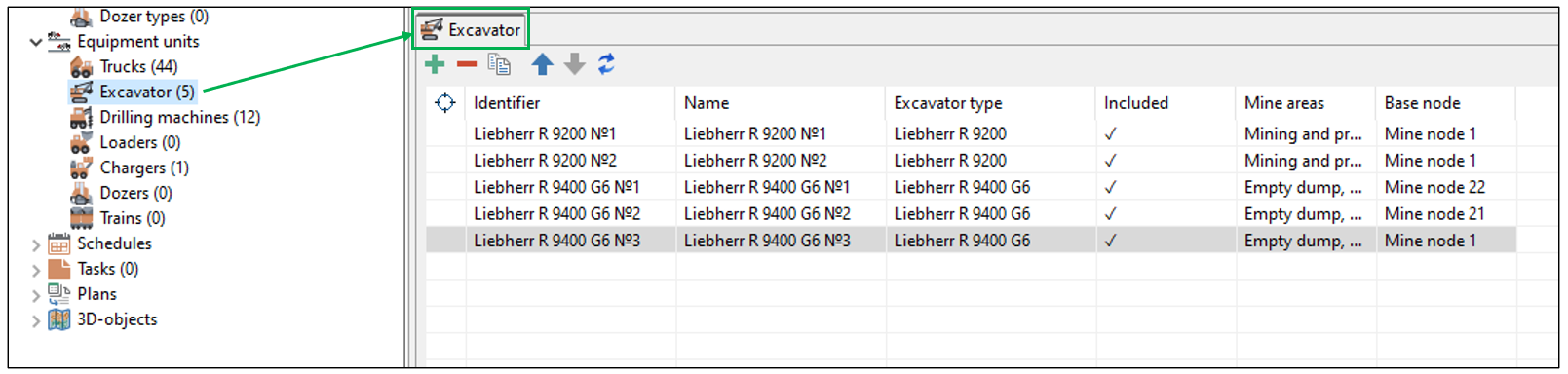Move row up with the blue up arrow

point(543,64)
